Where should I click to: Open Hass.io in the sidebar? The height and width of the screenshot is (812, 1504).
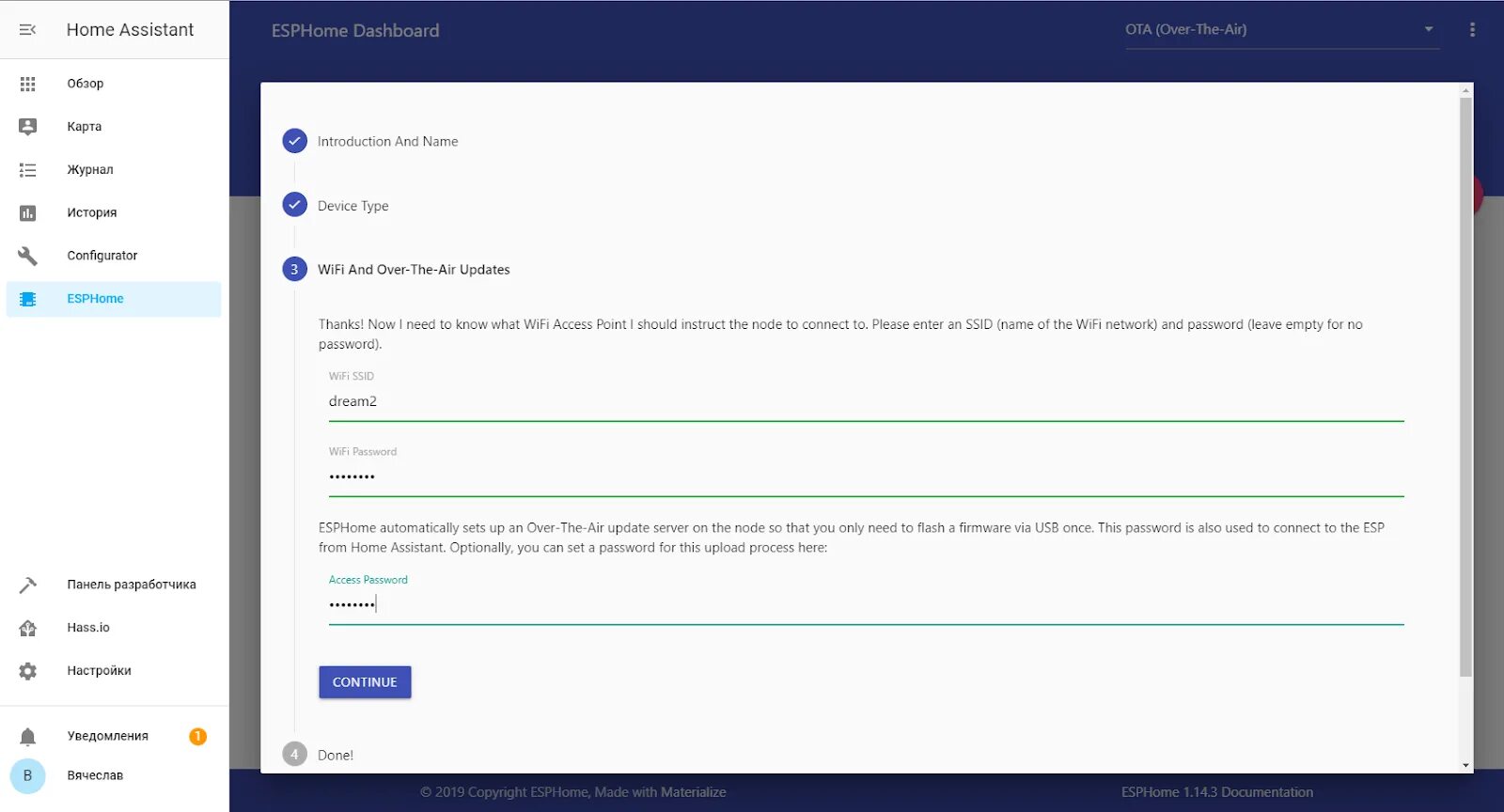[114, 628]
